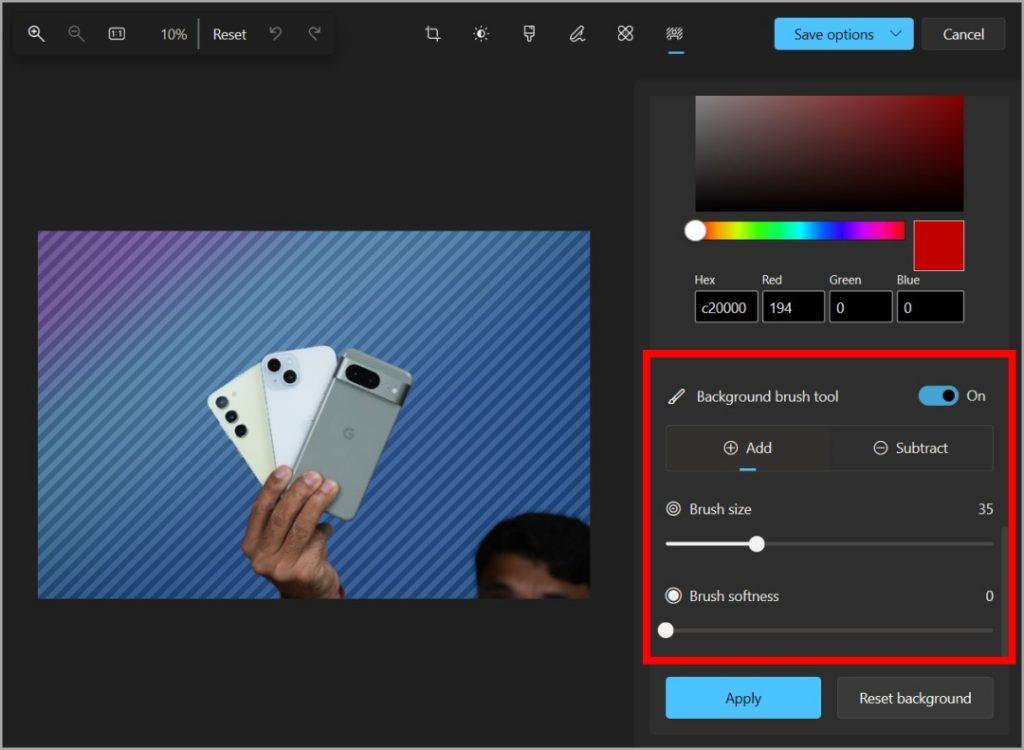Click the hue slider handle
This screenshot has height=750, width=1024.
(696, 231)
